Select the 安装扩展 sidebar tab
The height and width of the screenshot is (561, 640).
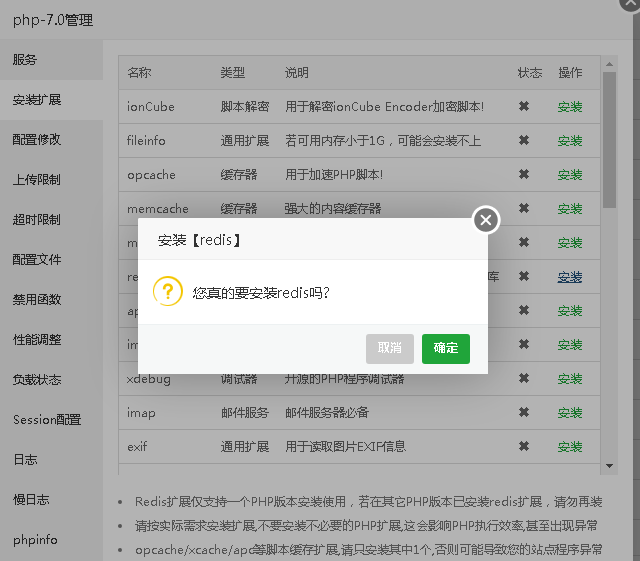click(x=37, y=100)
